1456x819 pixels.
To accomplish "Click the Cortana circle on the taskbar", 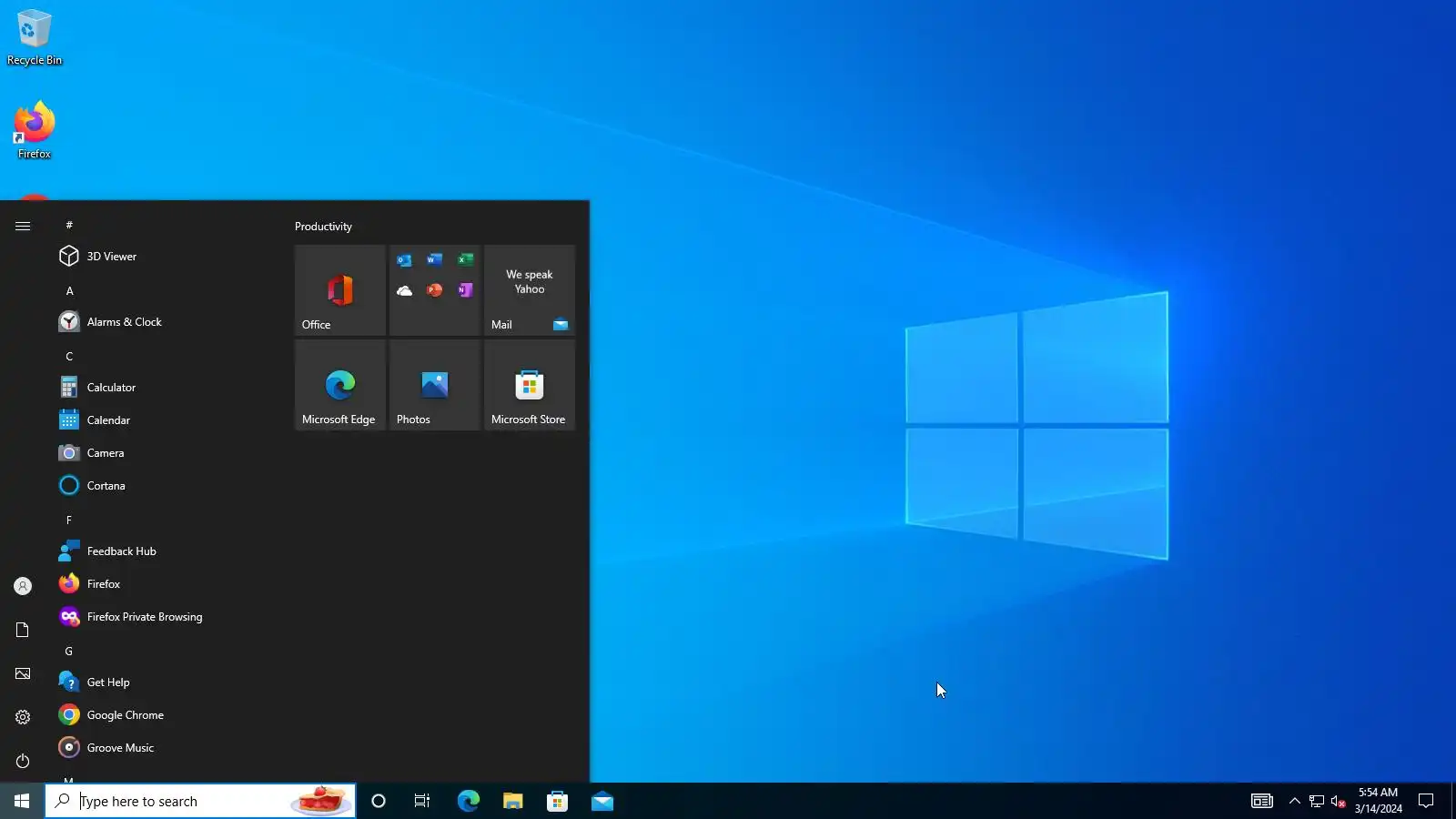I will [x=379, y=801].
